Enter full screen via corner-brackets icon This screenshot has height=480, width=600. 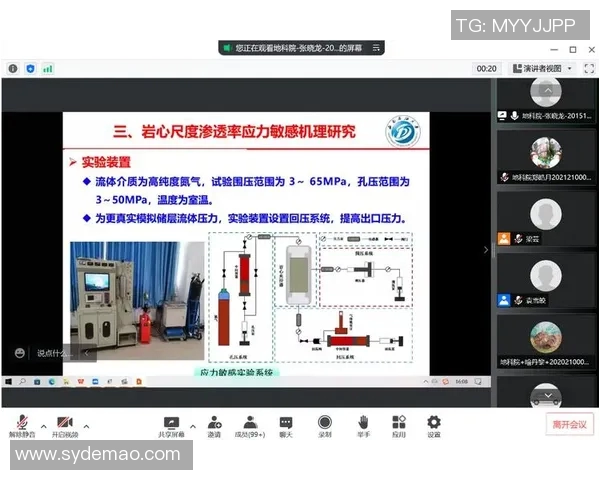pos(589,69)
